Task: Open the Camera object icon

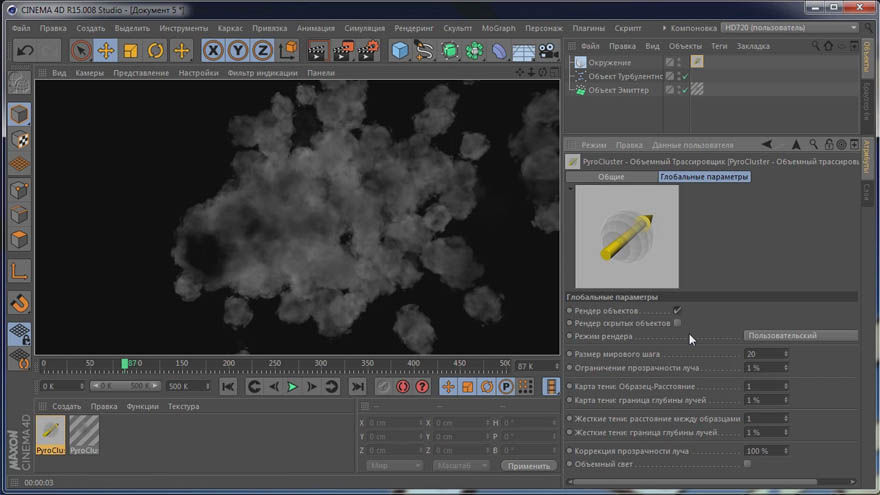Action: pos(548,51)
